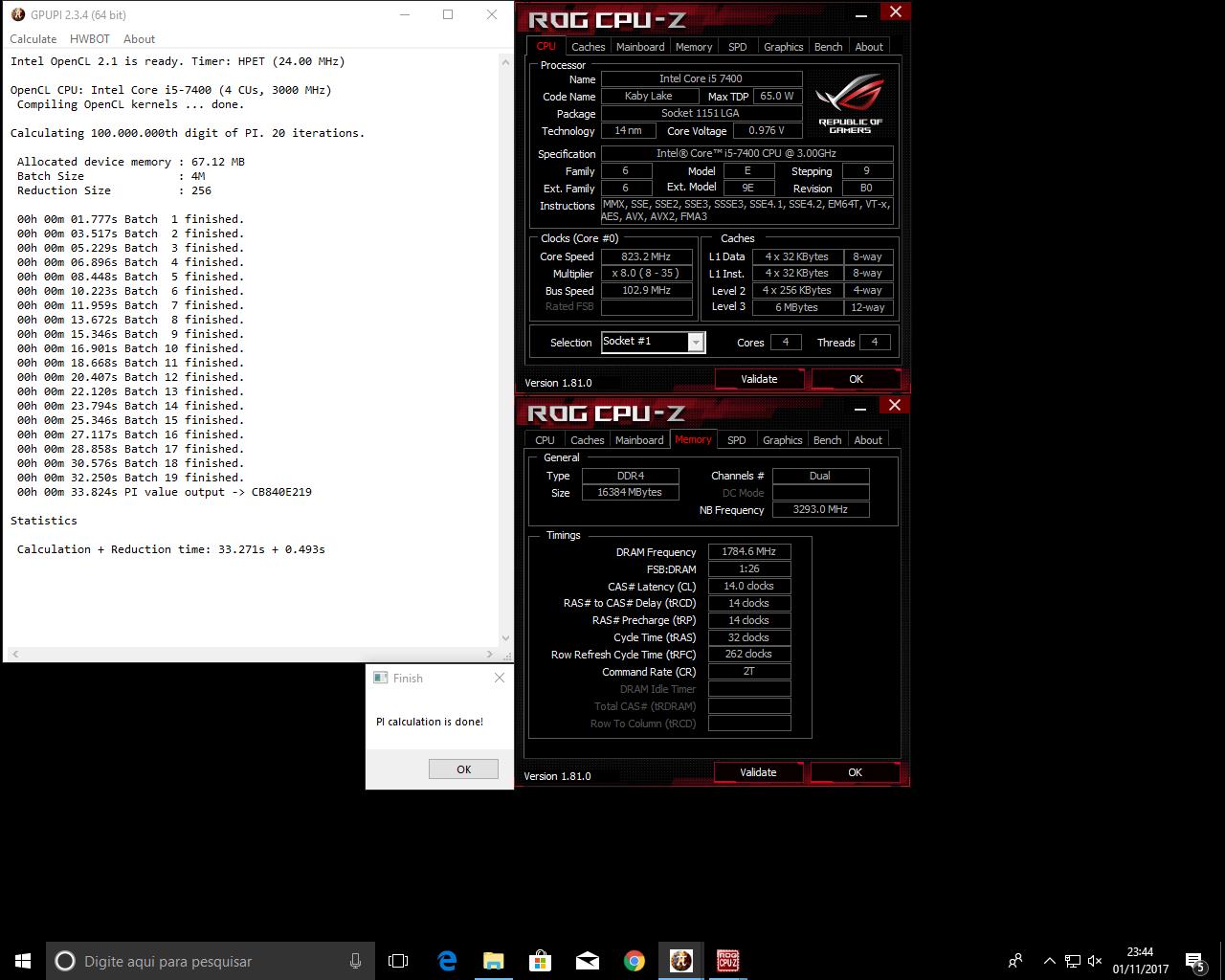Minimize the top CPU-Z window

click(x=862, y=13)
